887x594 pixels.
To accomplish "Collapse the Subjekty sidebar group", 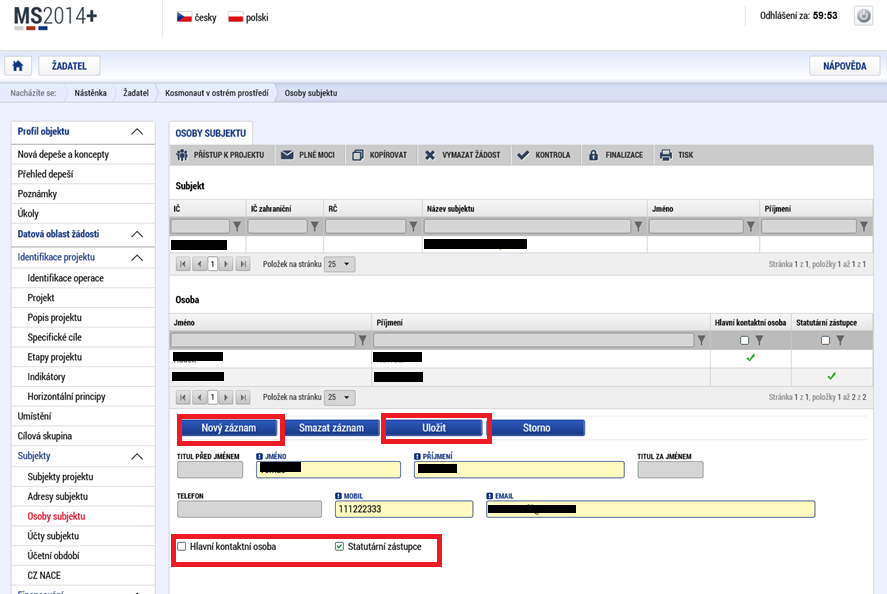I will [137, 457].
